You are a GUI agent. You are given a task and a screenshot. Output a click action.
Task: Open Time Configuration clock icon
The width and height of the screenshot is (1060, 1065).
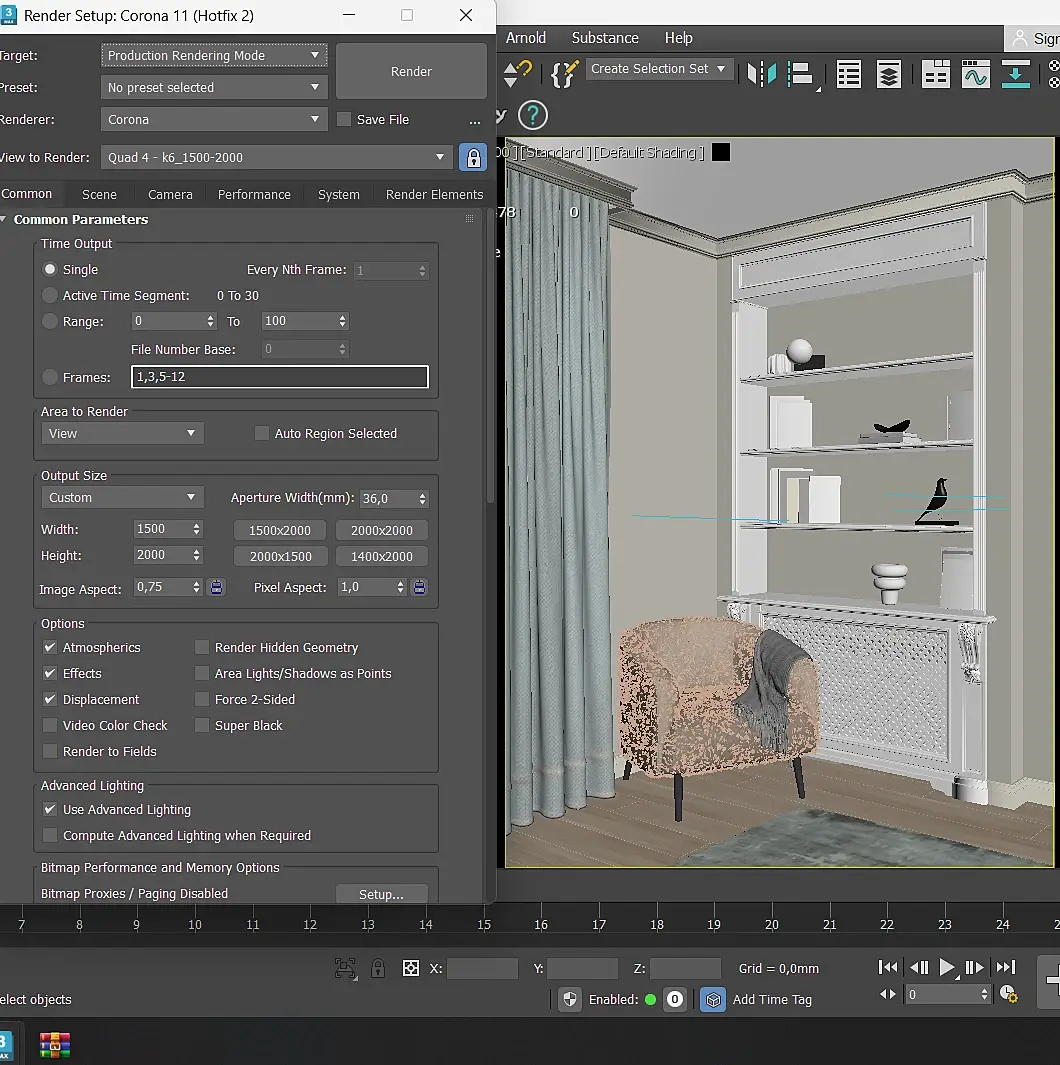click(1008, 994)
